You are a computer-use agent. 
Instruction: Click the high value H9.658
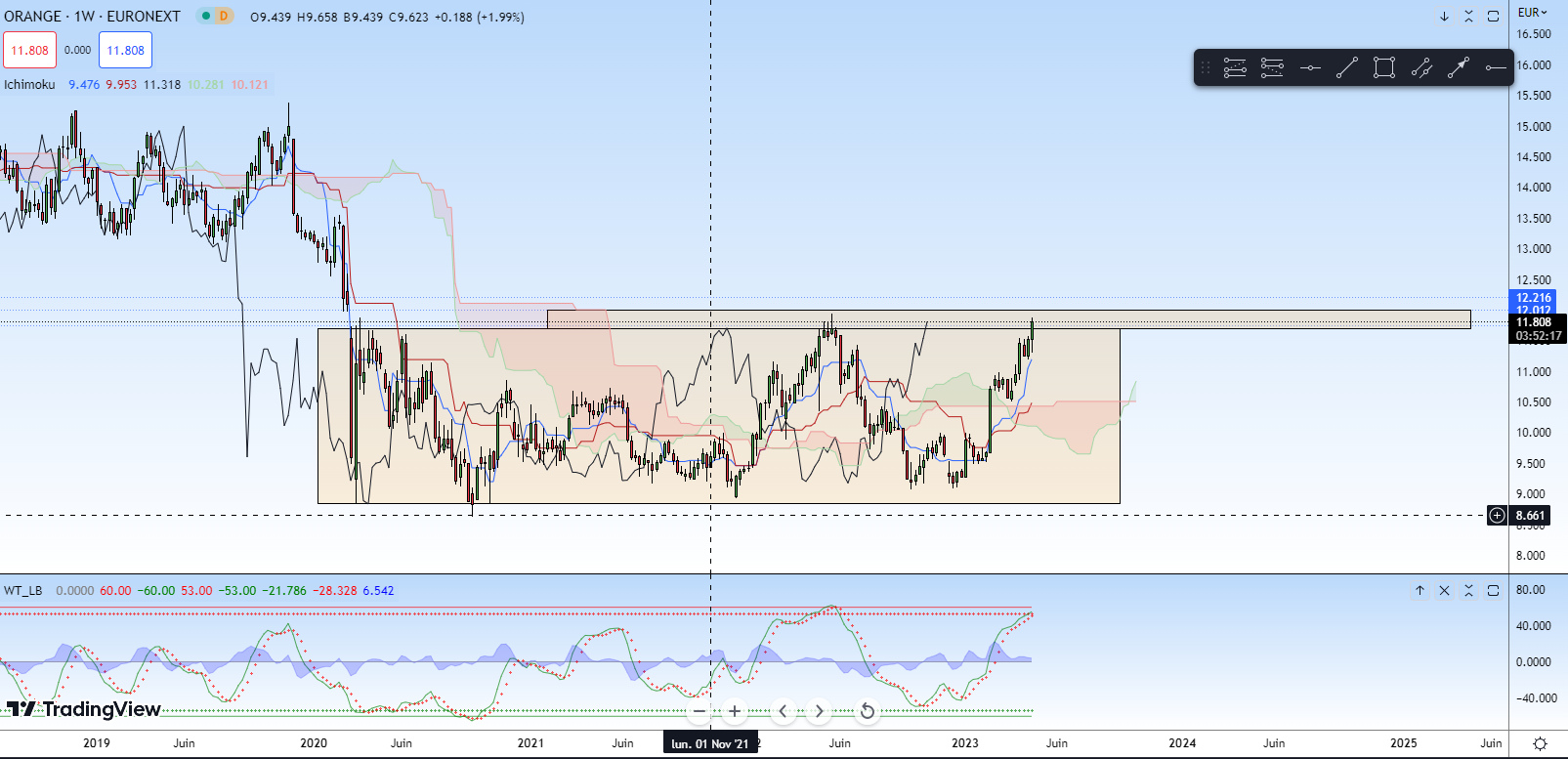point(318,18)
